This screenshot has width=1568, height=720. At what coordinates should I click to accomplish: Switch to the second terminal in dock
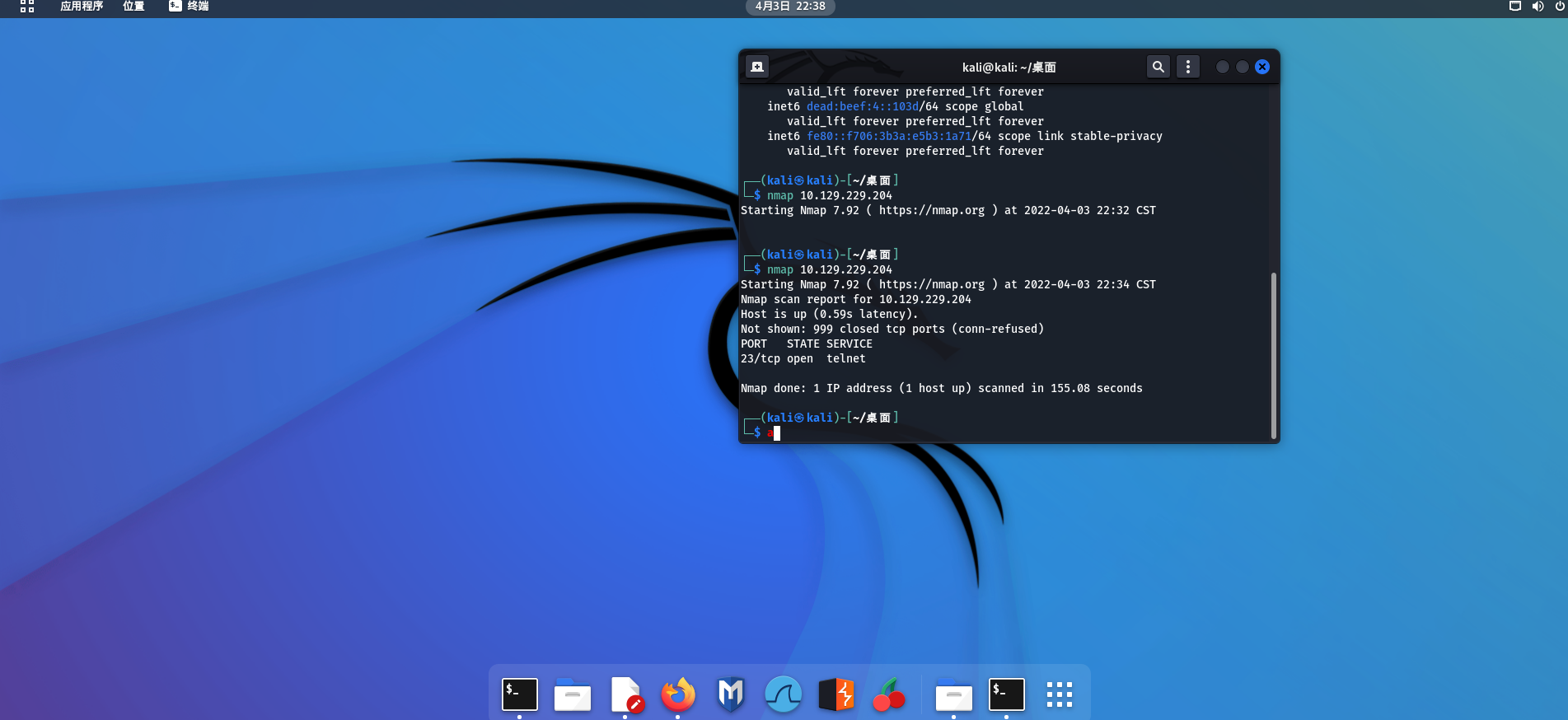coord(1007,694)
